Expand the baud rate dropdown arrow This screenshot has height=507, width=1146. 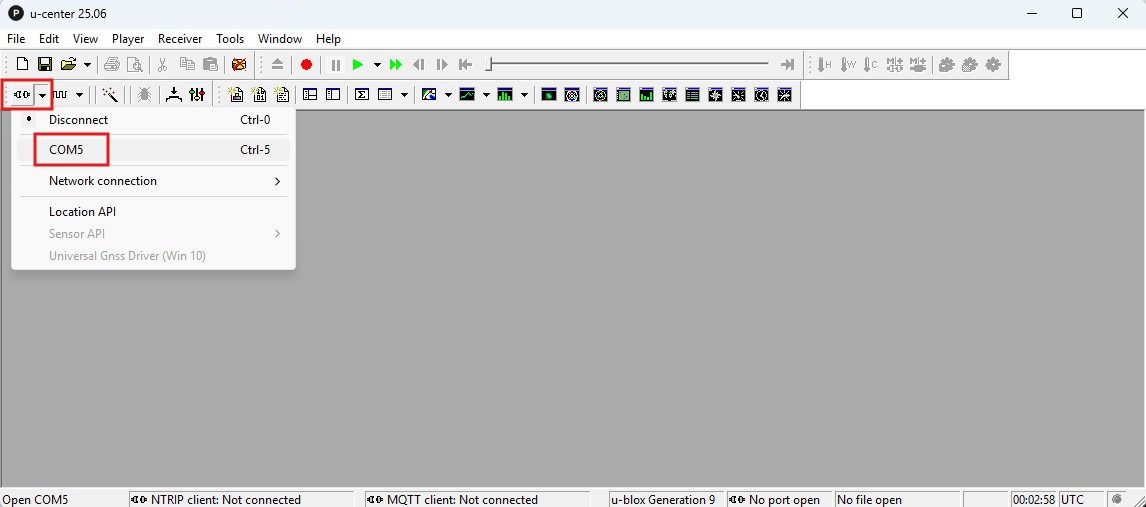point(80,95)
